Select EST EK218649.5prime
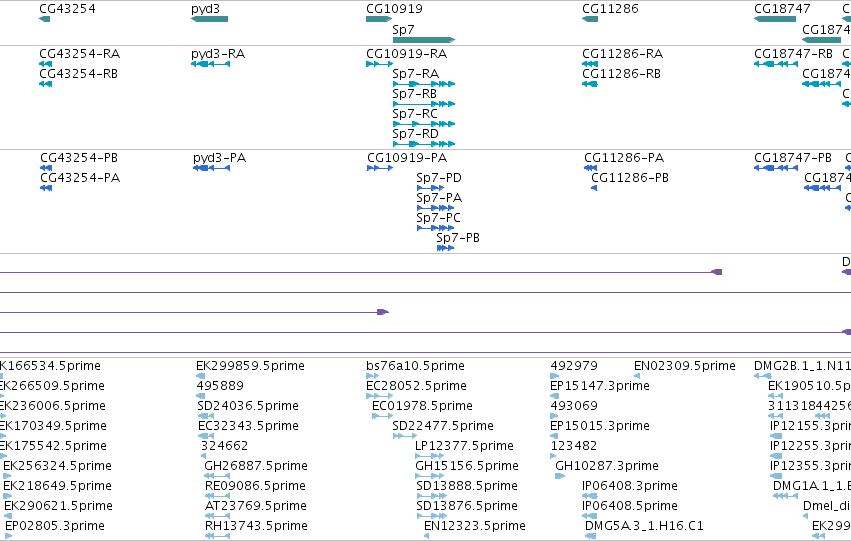 (x=57, y=486)
